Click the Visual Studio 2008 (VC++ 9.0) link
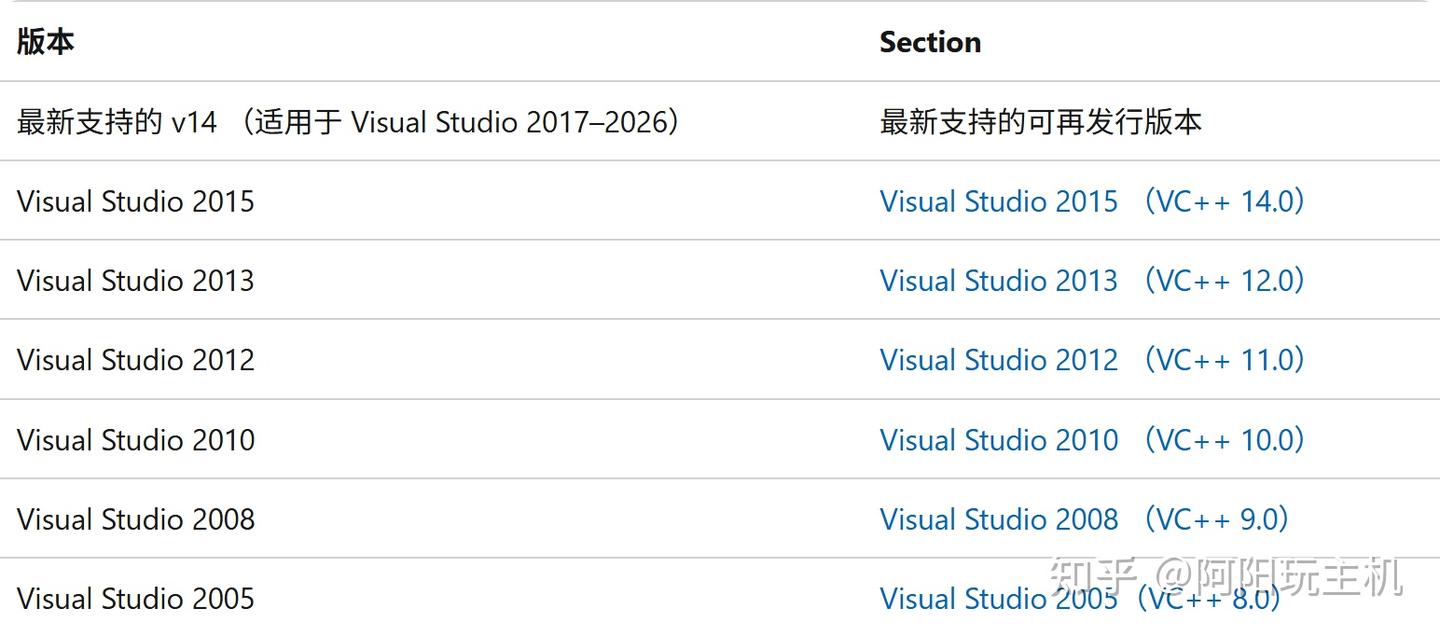Image resolution: width=1440 pixels, height=636 pixels. point(1085,519)
